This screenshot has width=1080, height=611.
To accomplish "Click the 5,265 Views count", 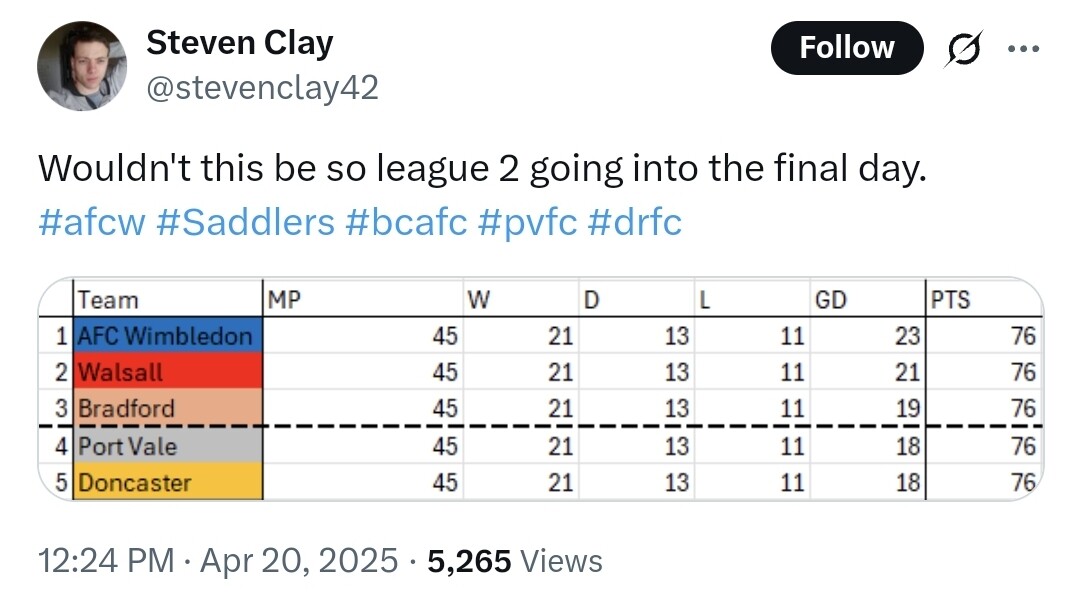I will coord(515,560).
